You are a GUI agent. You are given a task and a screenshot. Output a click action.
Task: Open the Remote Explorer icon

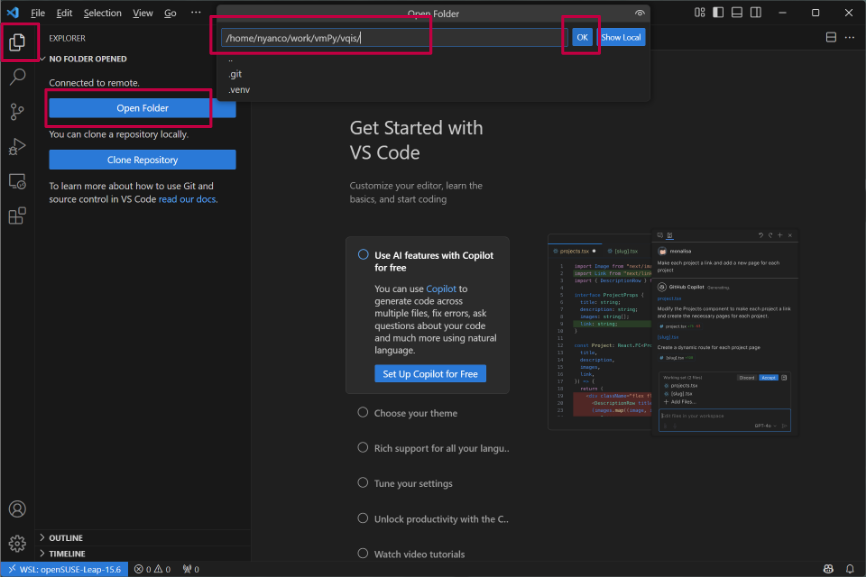pos(17,182)
